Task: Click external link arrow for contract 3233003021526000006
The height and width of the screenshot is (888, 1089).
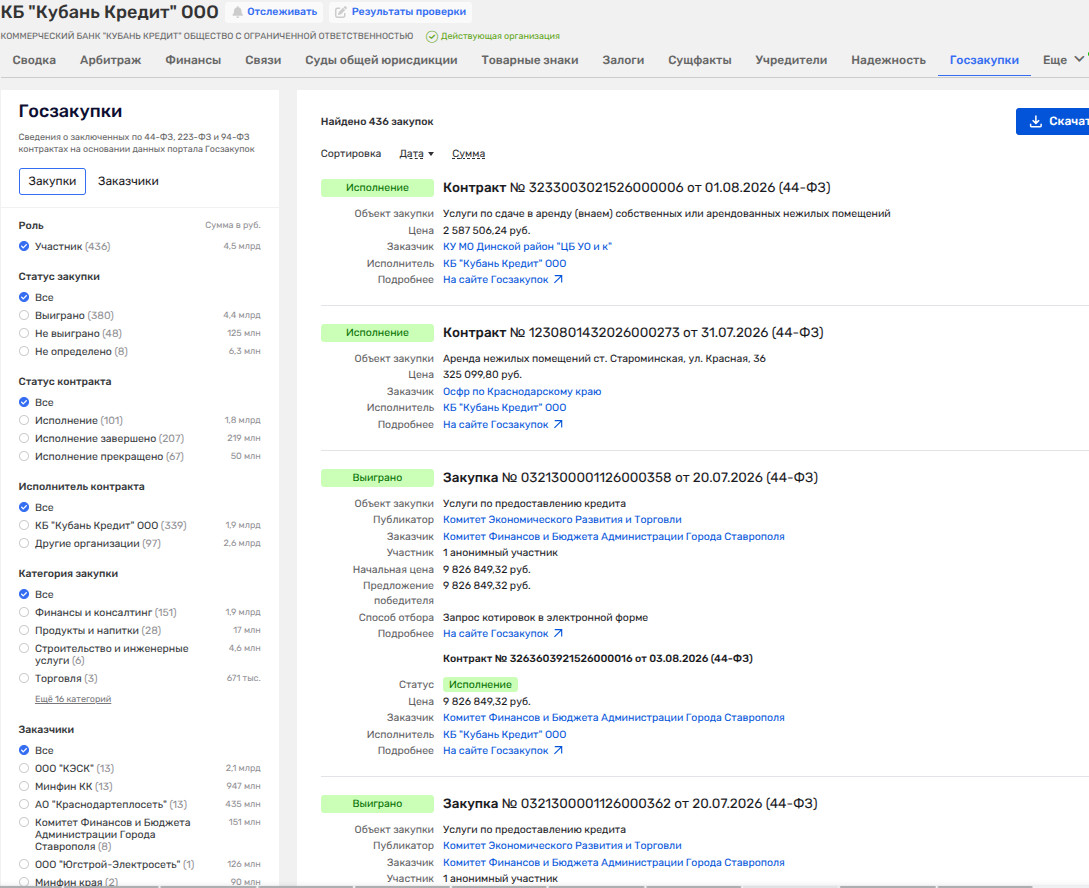Action: click(558, 279)
